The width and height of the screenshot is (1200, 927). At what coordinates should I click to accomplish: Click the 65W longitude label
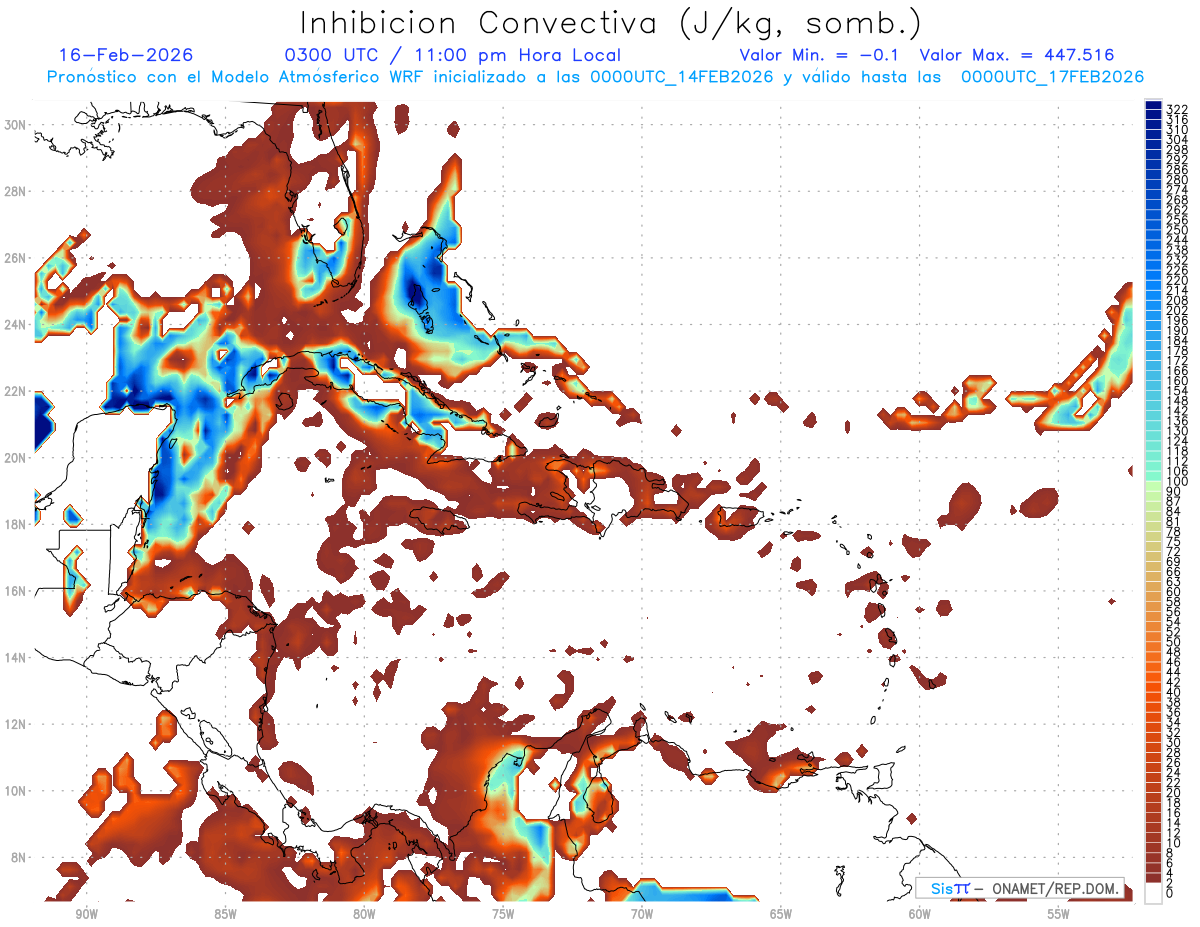[781, 914]
